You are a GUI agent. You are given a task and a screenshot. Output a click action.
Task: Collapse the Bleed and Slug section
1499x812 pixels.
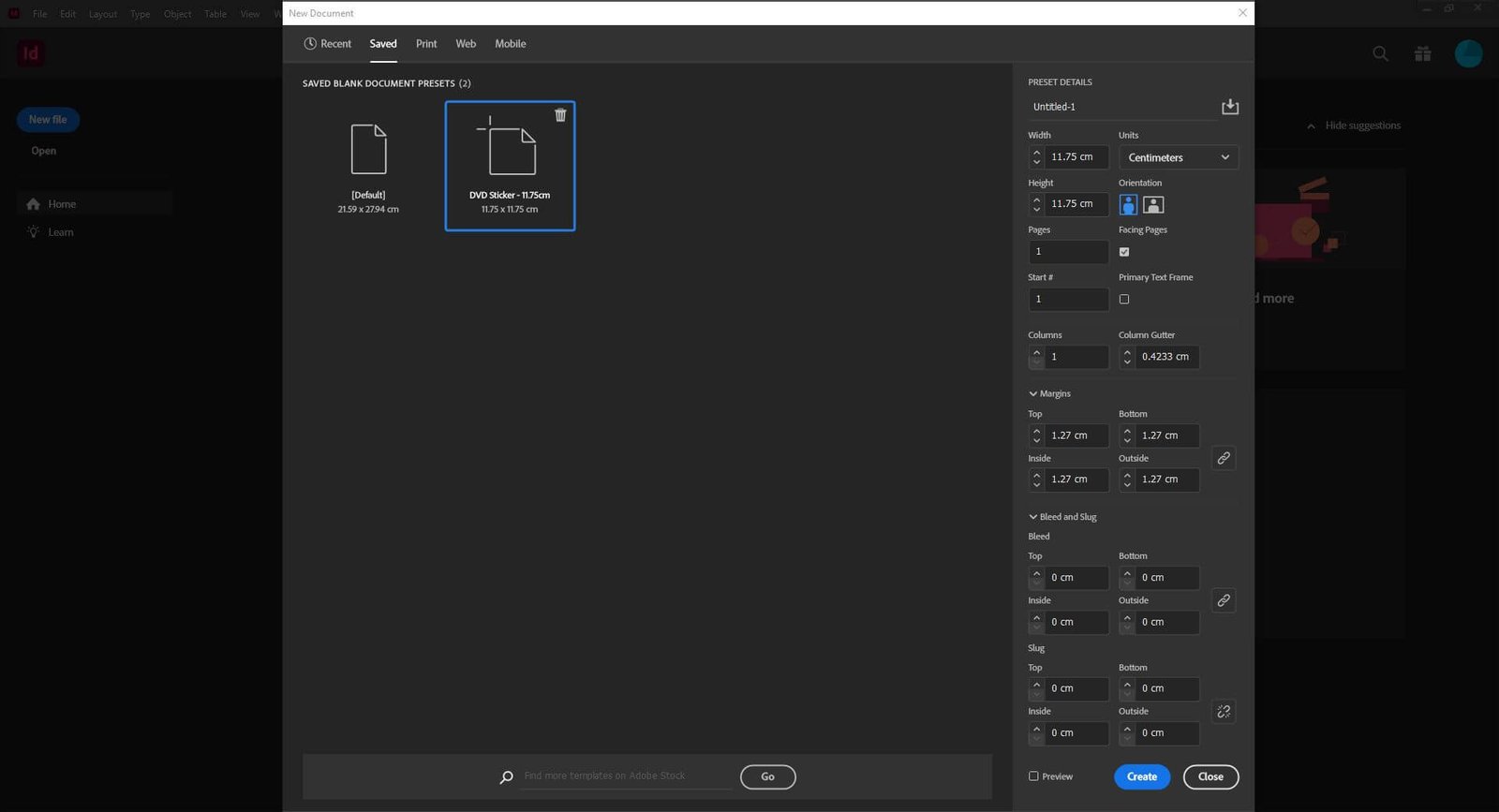pos(1062,517)
